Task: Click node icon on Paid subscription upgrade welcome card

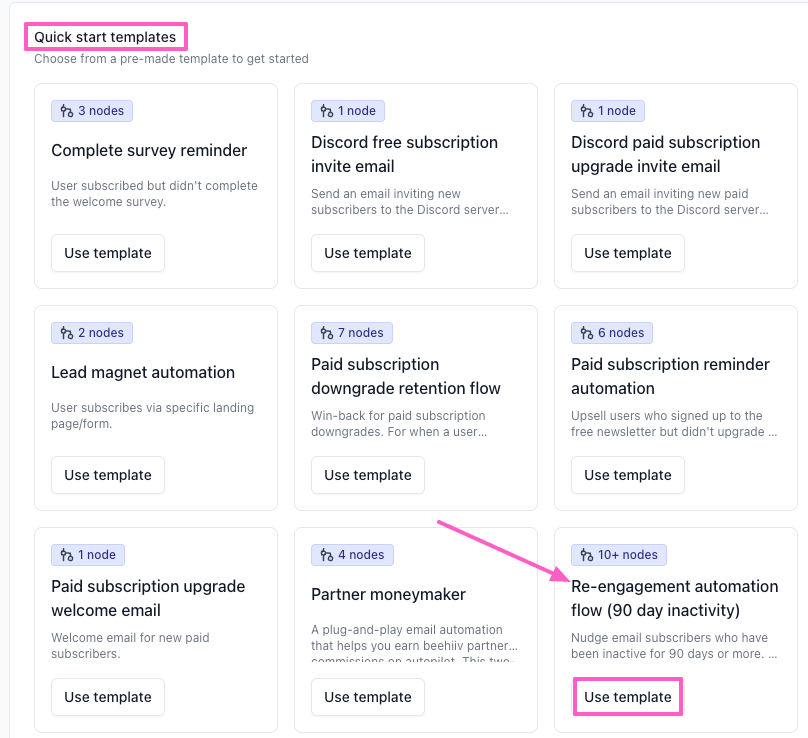Action: [x=67, y=555]
